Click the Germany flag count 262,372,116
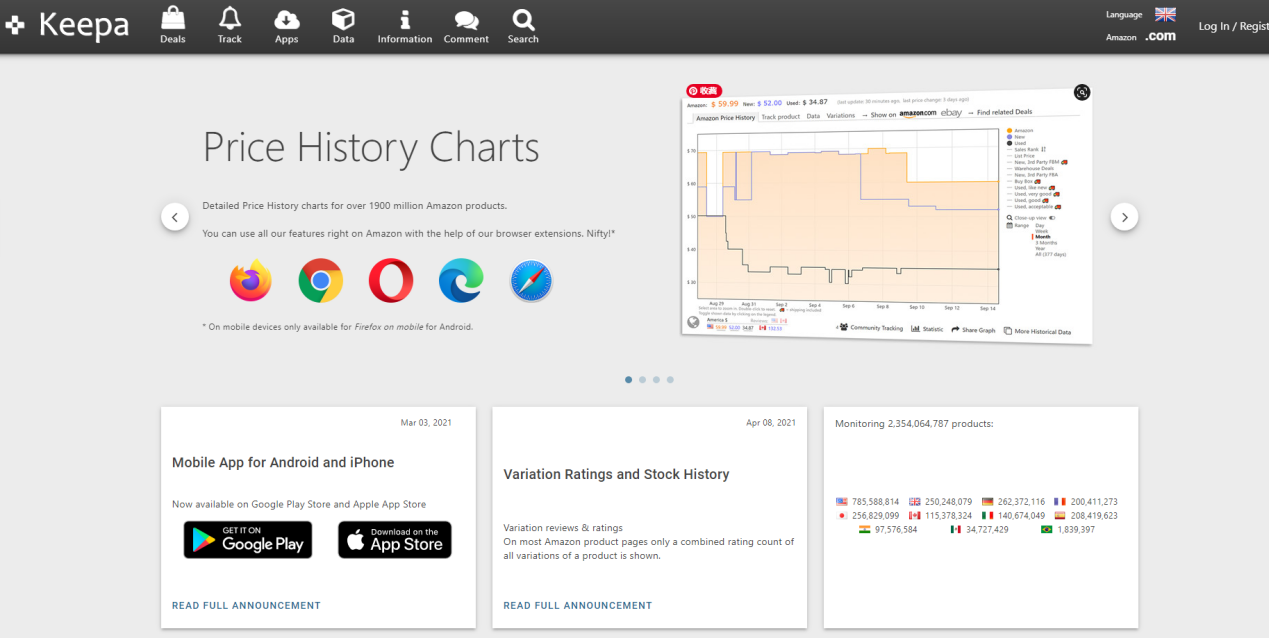 1014,502
